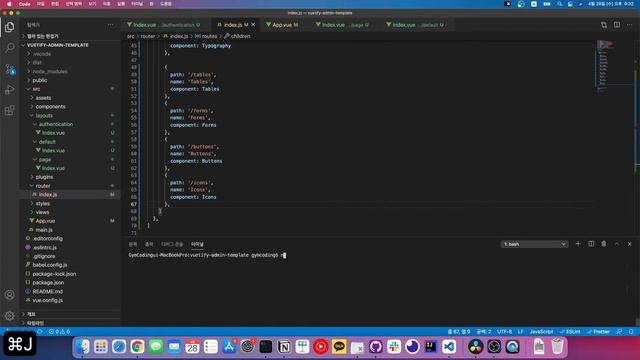The height and width of the screenshot is (360, 640).
Task: Open Visual Studio Code from the dock
Action: (x=449, y=347)
